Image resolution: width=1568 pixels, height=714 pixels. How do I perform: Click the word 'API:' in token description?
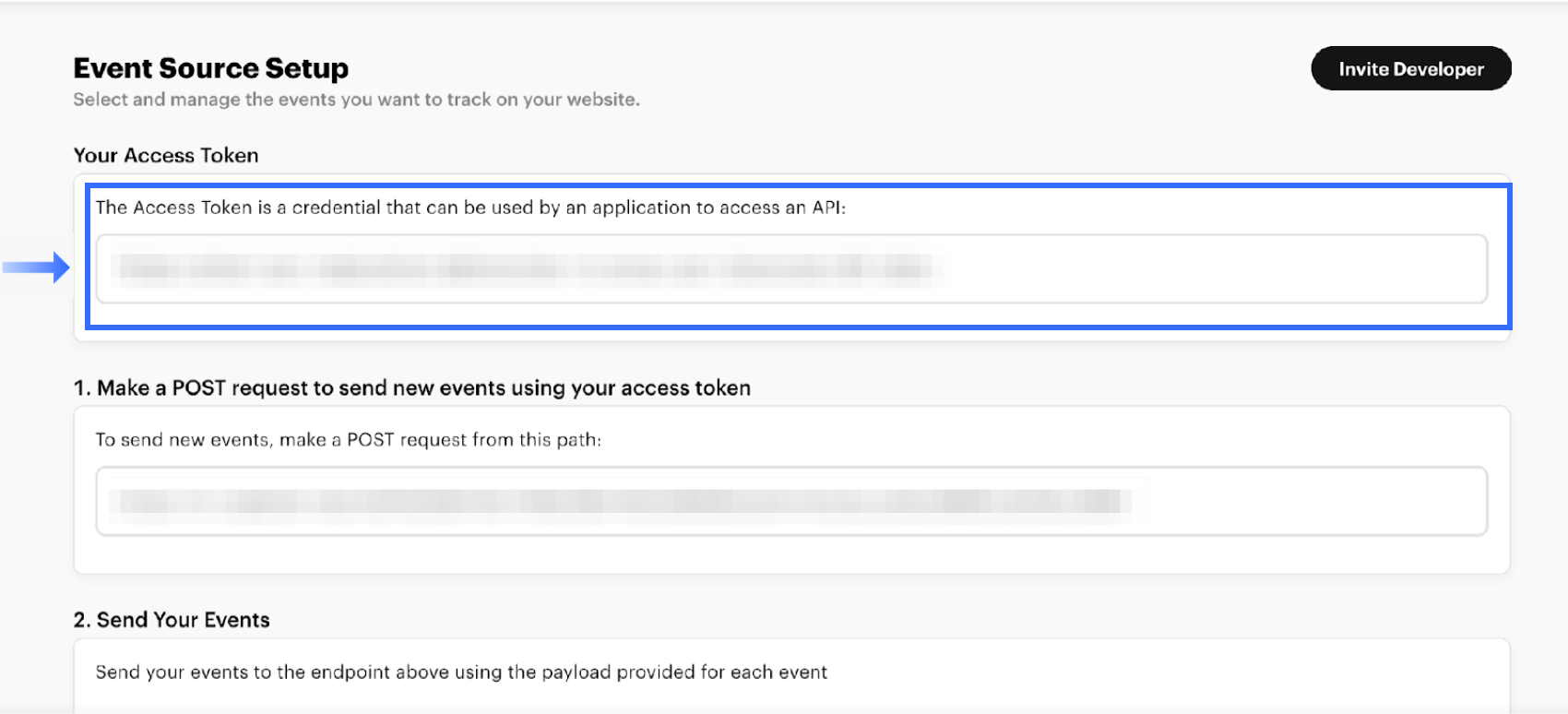click(x=828, y=208)
